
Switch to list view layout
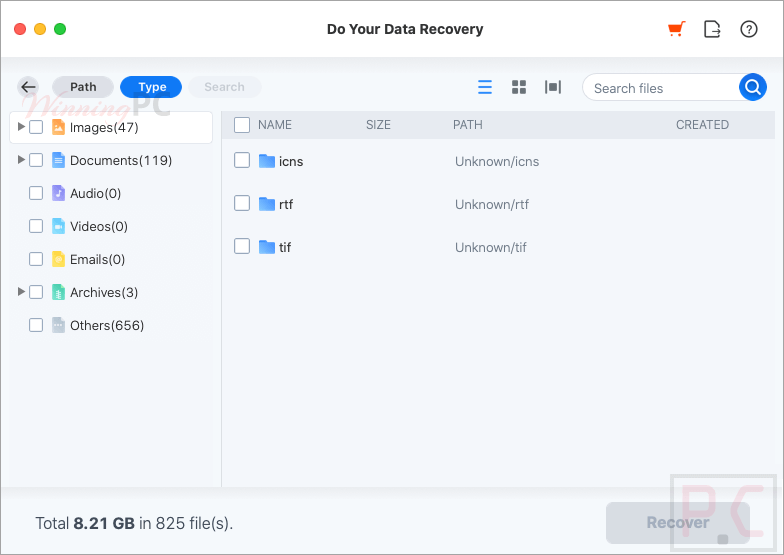coord(484,87)
